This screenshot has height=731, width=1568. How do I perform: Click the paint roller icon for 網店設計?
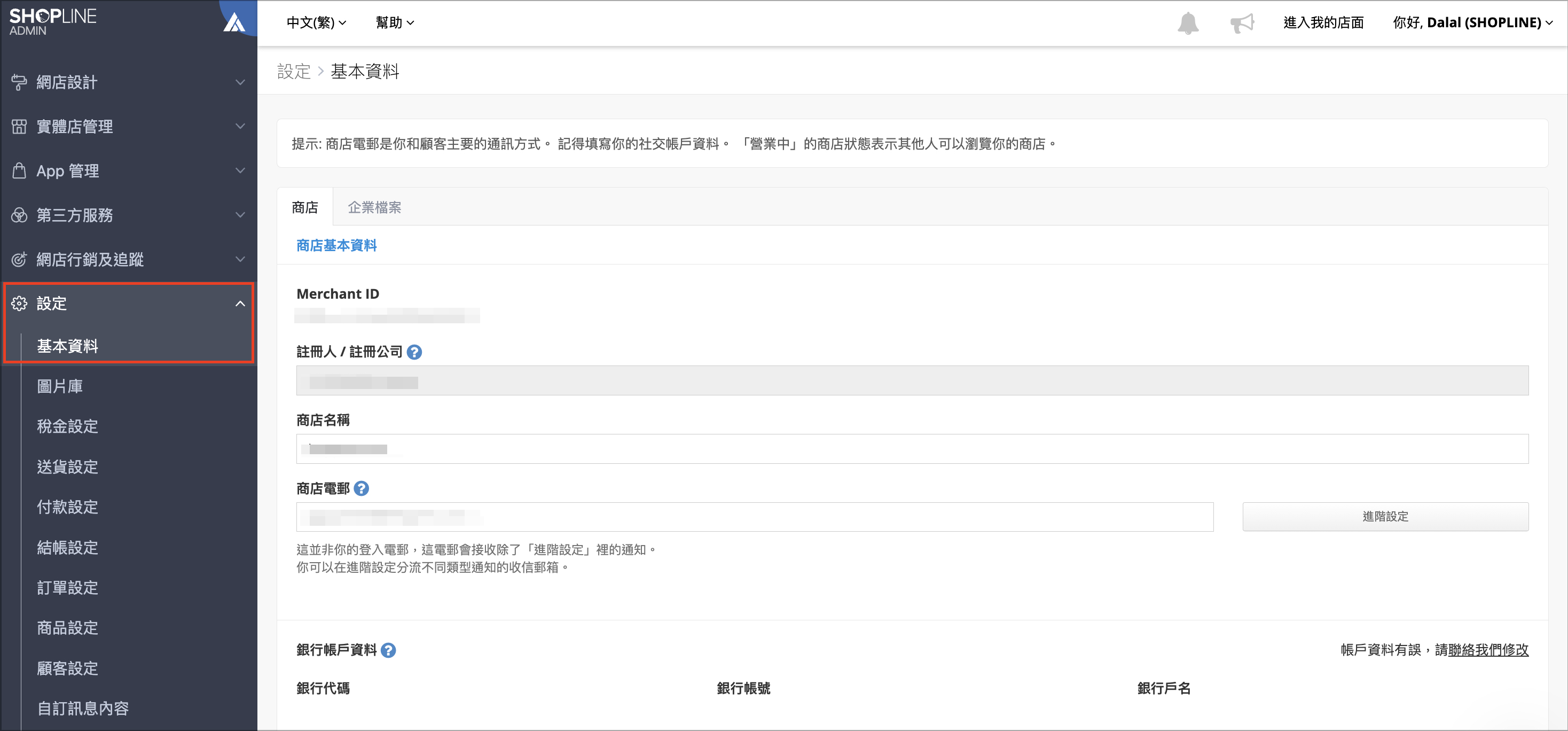(19, 82)
